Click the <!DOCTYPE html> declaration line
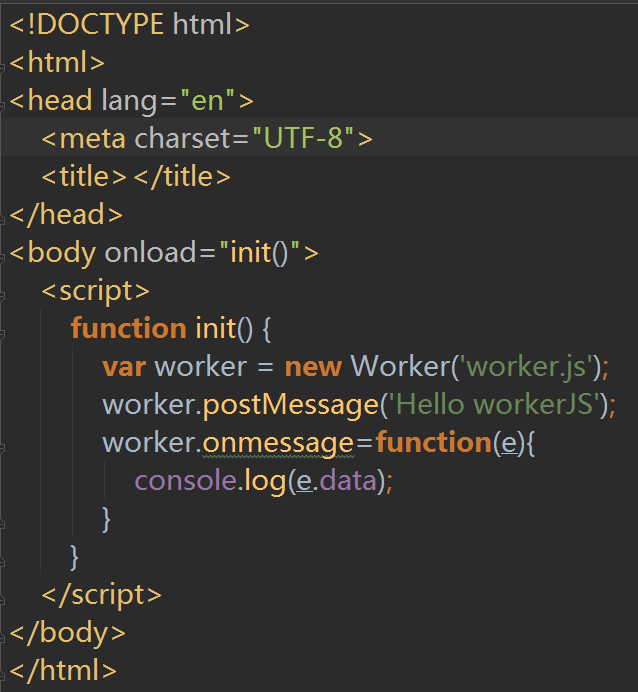This screenshot has width=638, height=692. pos(130,24)
